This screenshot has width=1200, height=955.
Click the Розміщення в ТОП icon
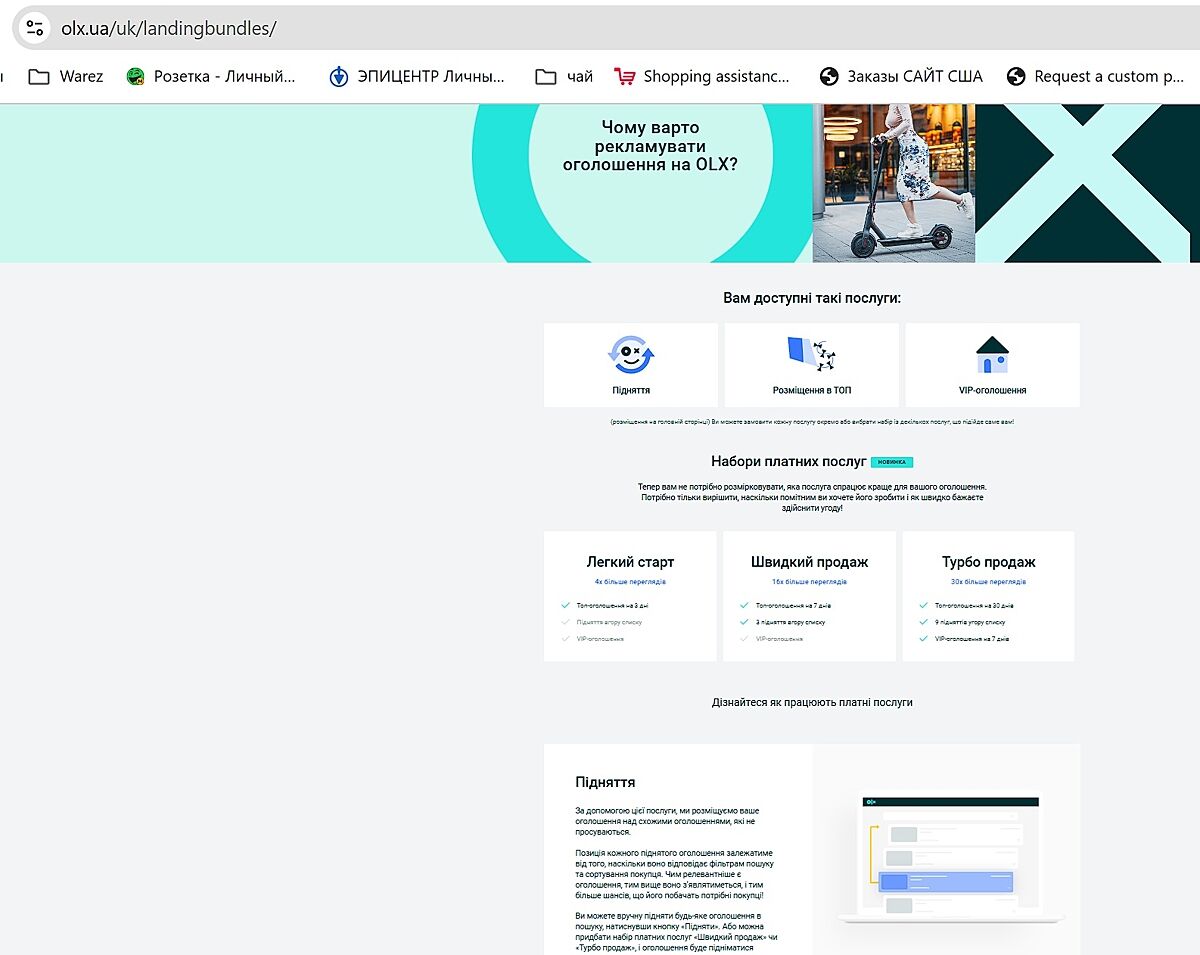pyautogui.click(x=811, y=354)
